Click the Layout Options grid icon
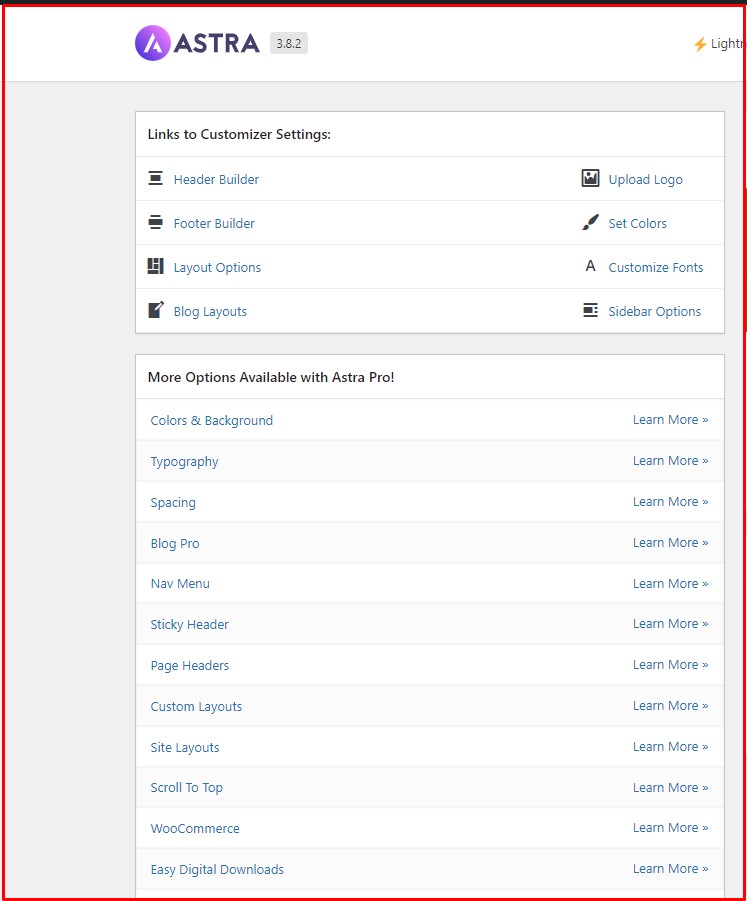Viewport: 747px width, 901px height. click(x=156, y=266)
